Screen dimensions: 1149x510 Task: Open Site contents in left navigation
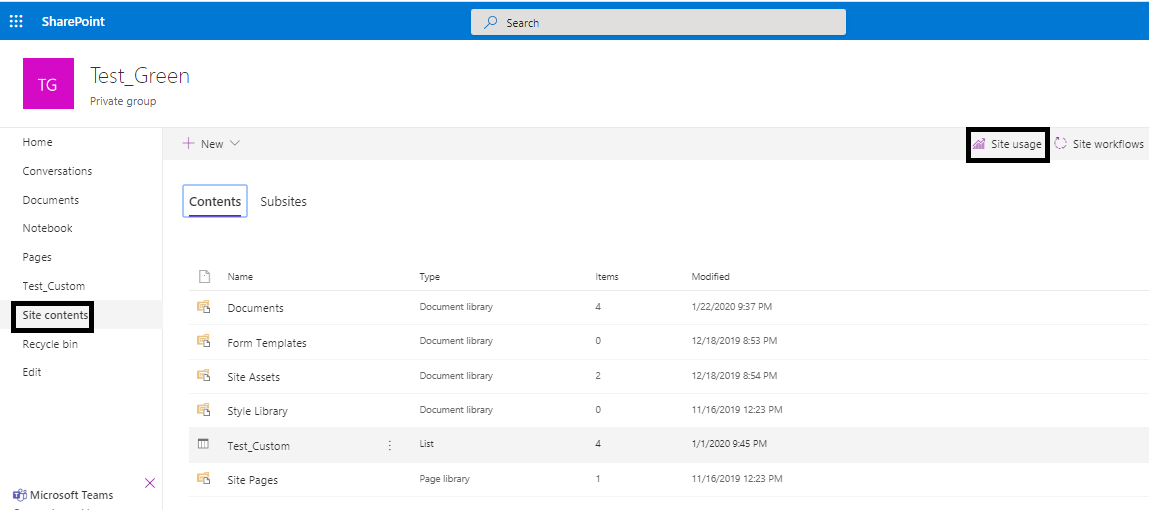point(55,315)
